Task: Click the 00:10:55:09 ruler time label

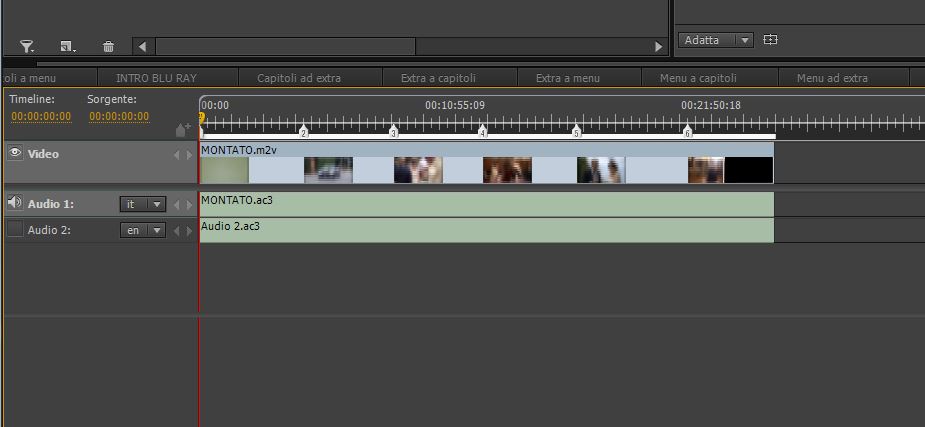Action: point(455,106)
